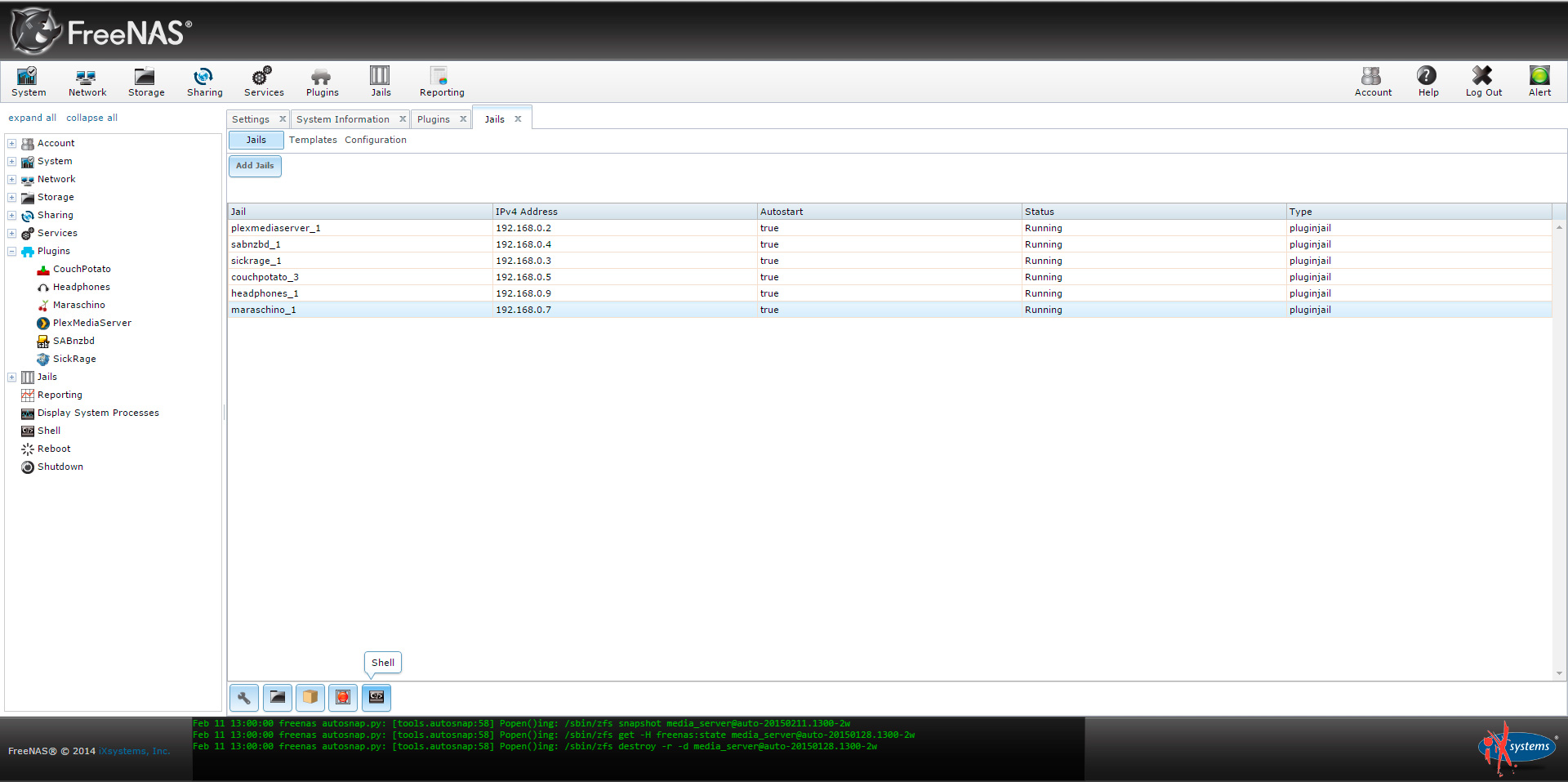This screenshot has height=782, width=1568.
Task: Close the Settings tab
Action: pyautogui.click(x=283, y=119)
